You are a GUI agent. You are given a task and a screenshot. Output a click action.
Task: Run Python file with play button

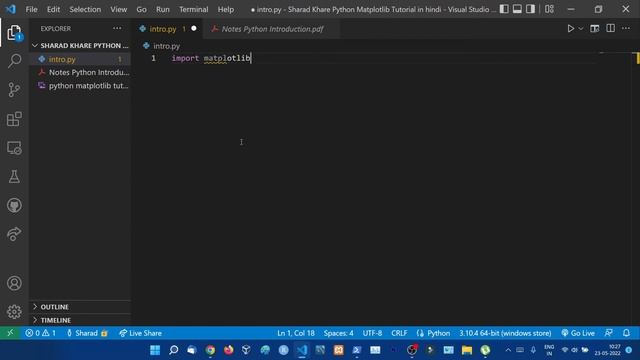click(570, 29)
